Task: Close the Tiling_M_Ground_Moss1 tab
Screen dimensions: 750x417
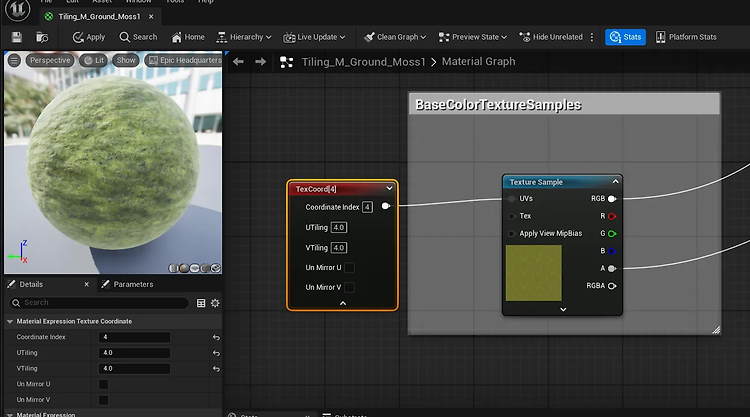Action: (151, 17)
